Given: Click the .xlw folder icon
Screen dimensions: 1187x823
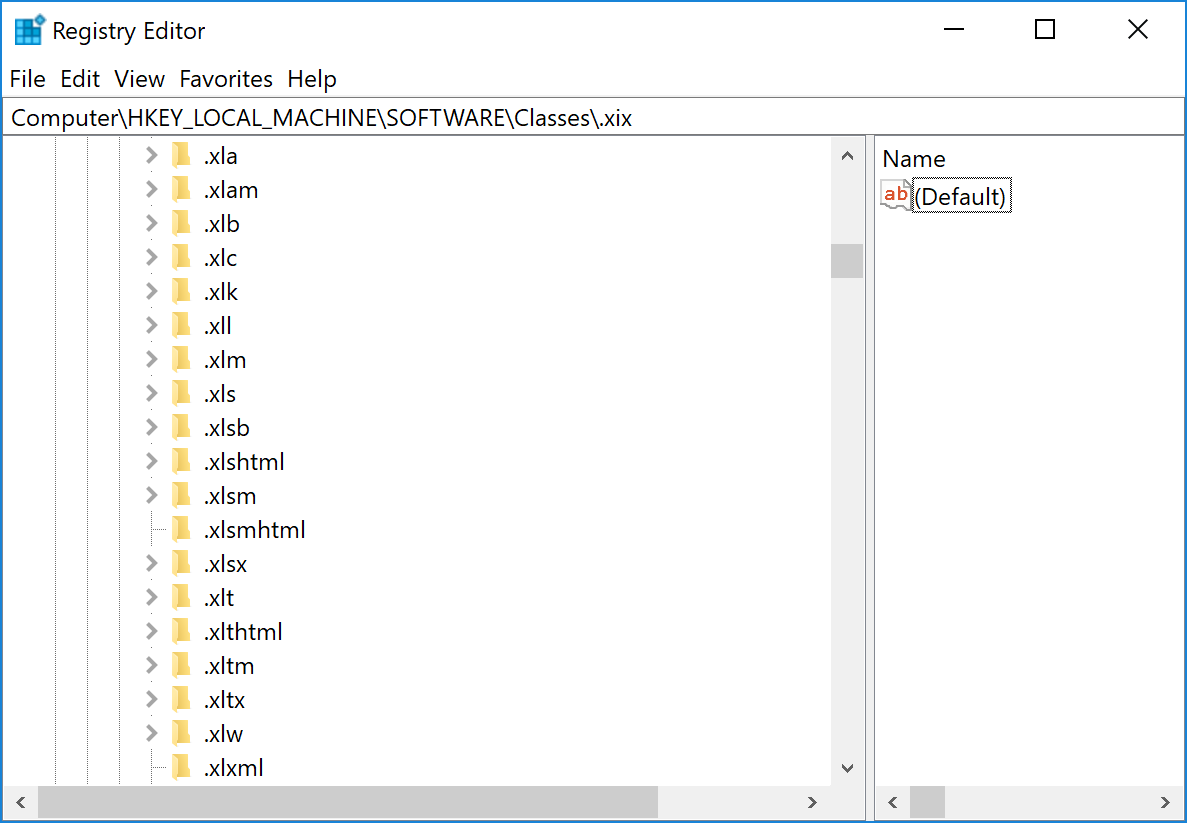Looking at the screenshot, I should click(181, 734).
